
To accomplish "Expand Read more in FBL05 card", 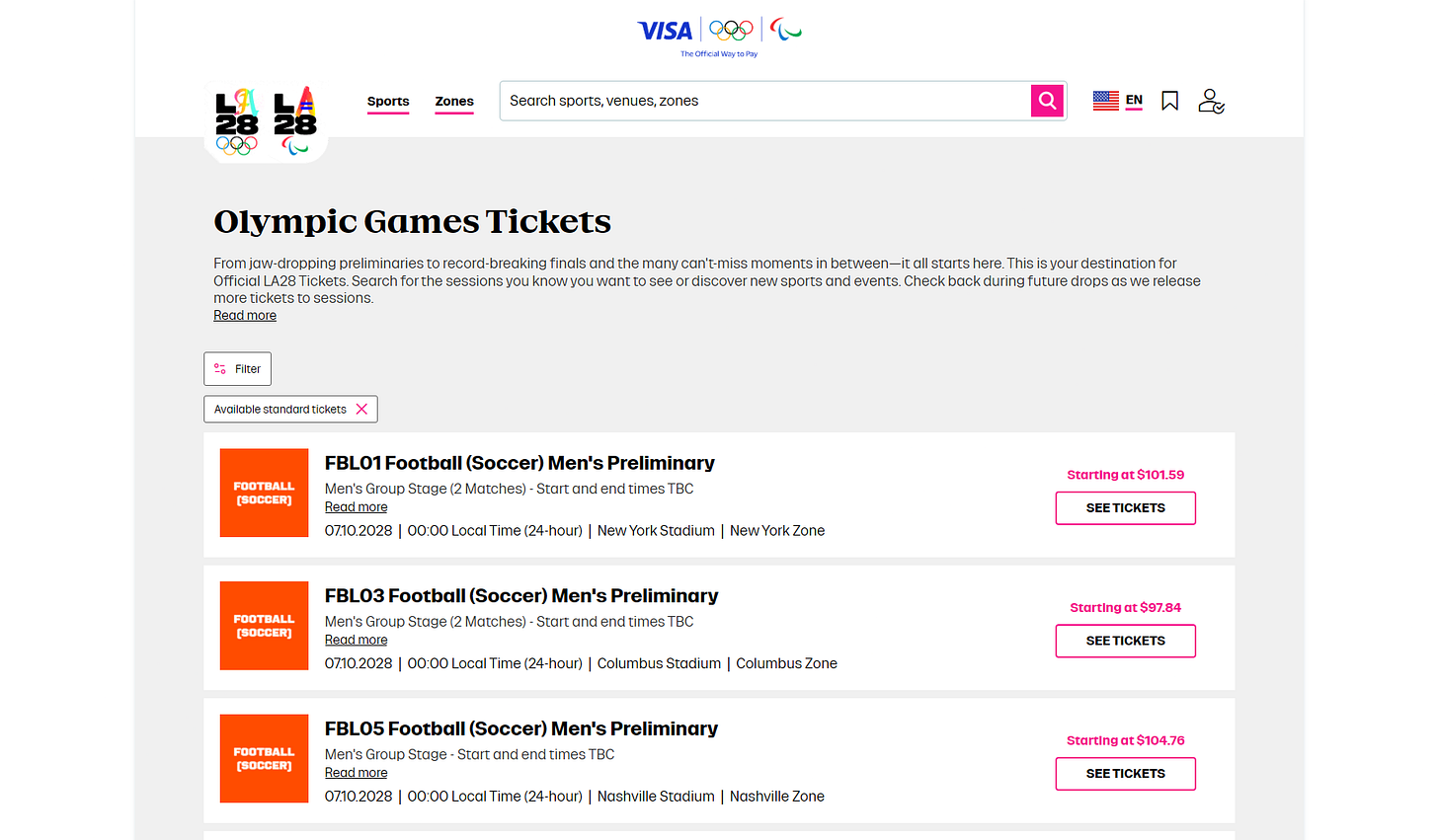I will coord(356,773).
